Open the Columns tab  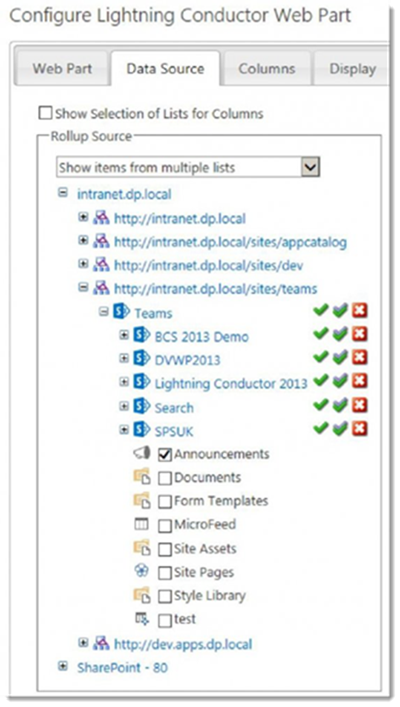267,69
